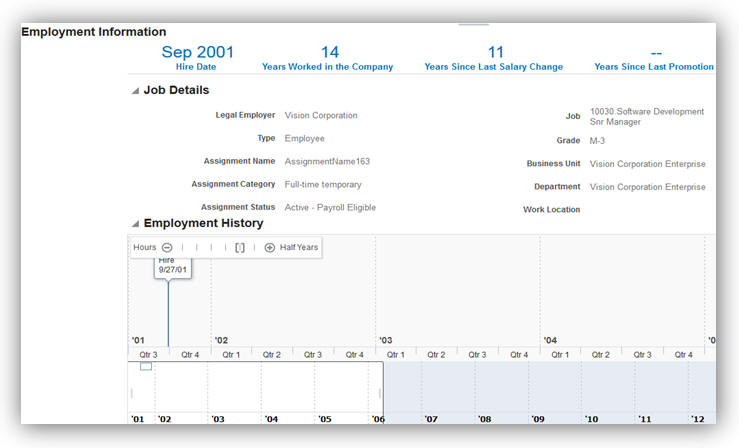Click Qtr 4 under year '04

click(683, 355)
